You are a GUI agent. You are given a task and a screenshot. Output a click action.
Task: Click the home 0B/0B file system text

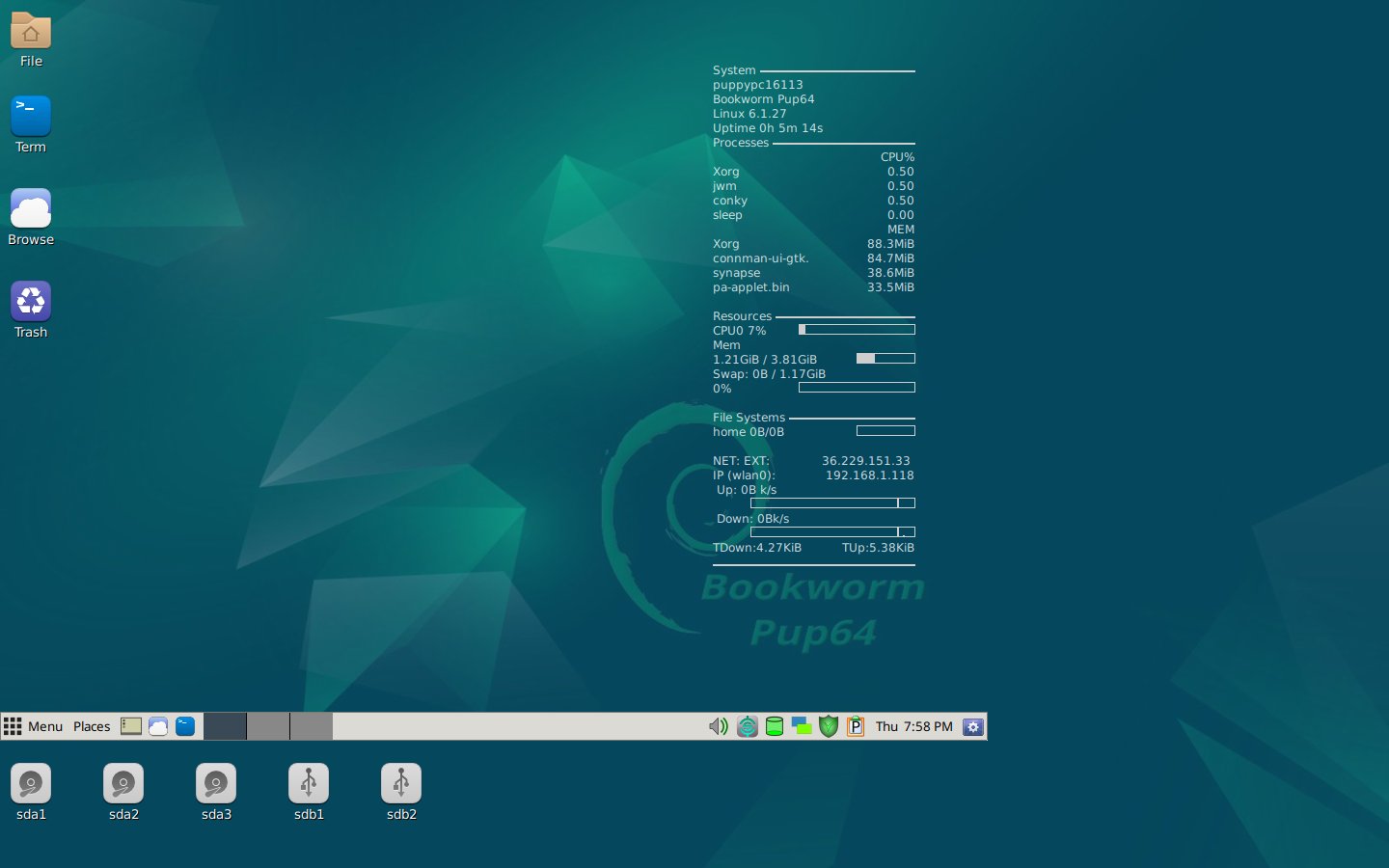point(749,432)
